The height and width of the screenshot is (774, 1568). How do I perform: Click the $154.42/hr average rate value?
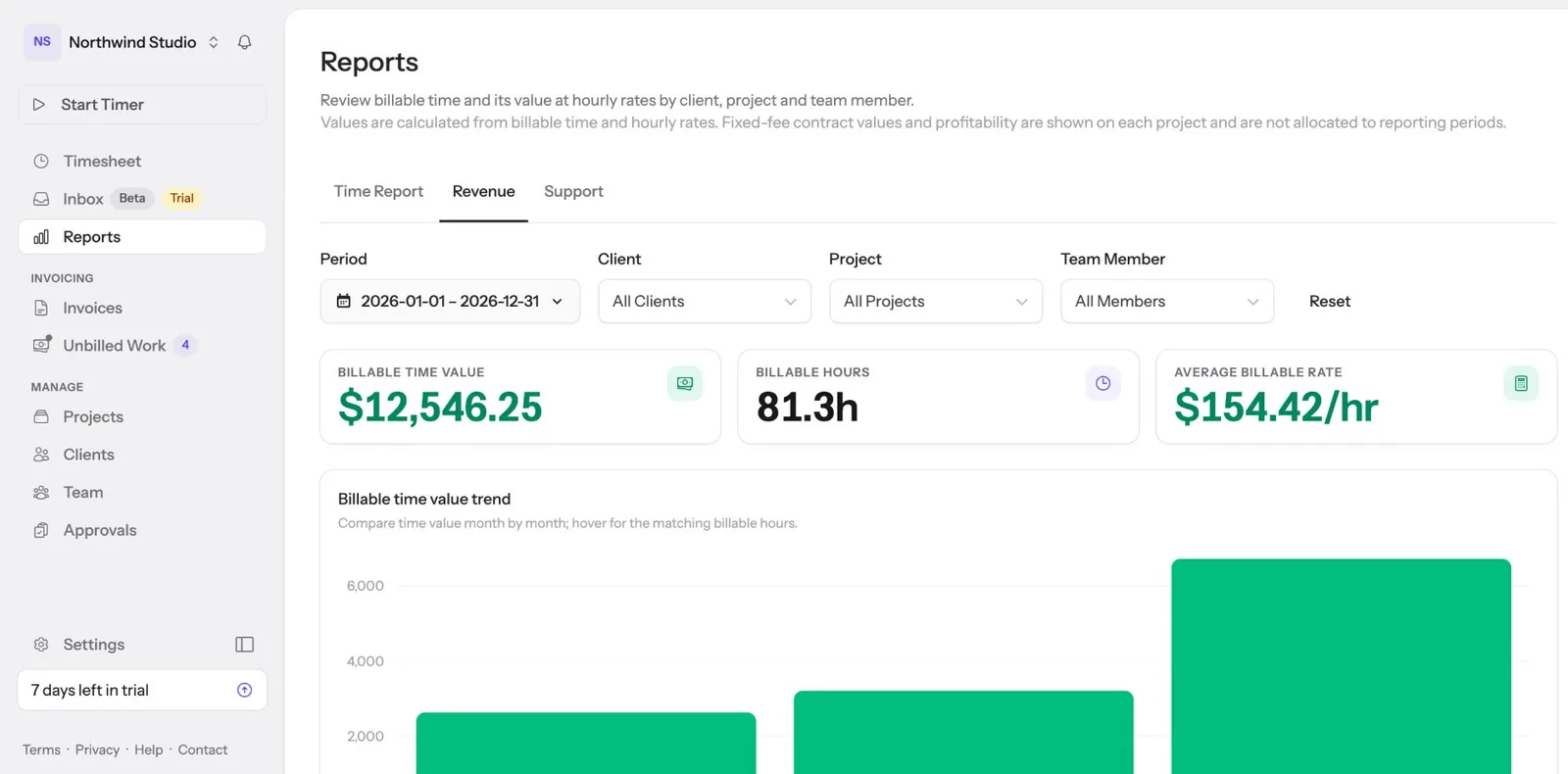click(1276, 407)
